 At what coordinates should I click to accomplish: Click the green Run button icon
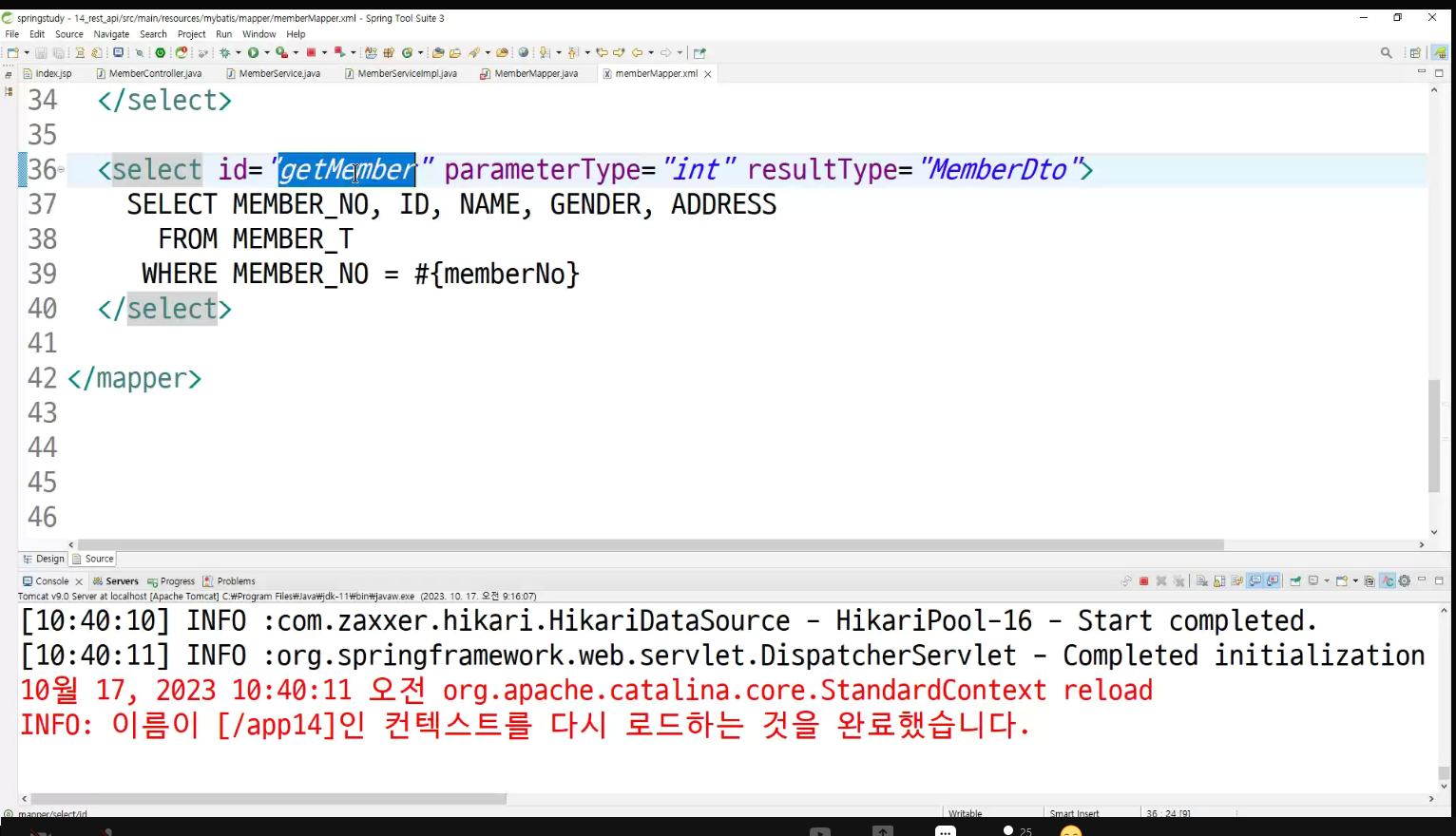[254, 53]
